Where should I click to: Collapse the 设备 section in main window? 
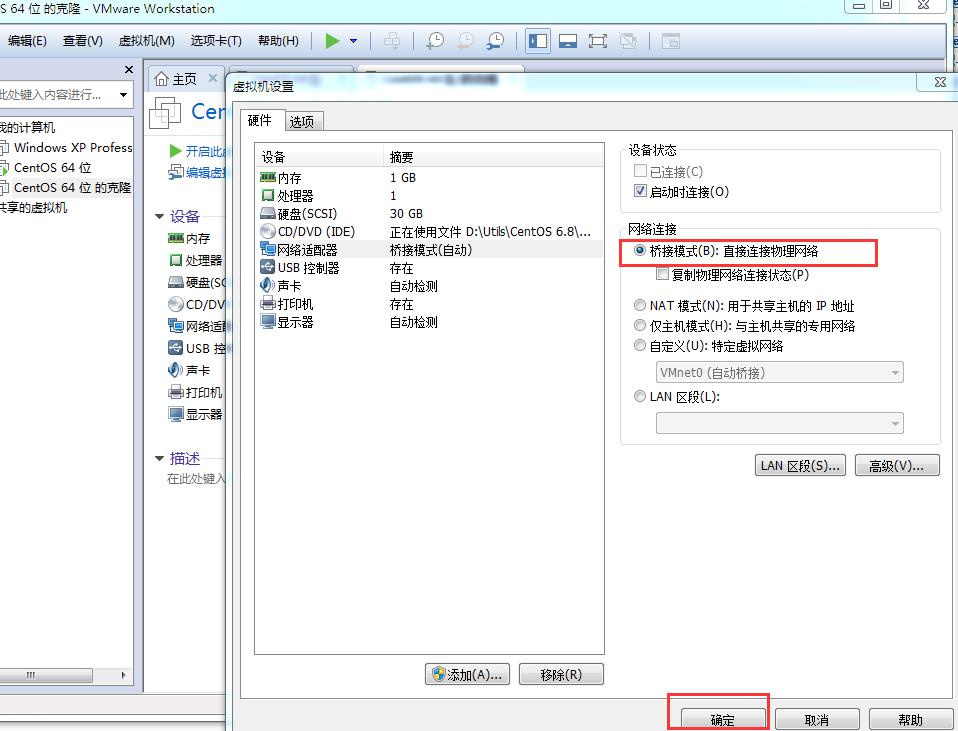[159, 216]
